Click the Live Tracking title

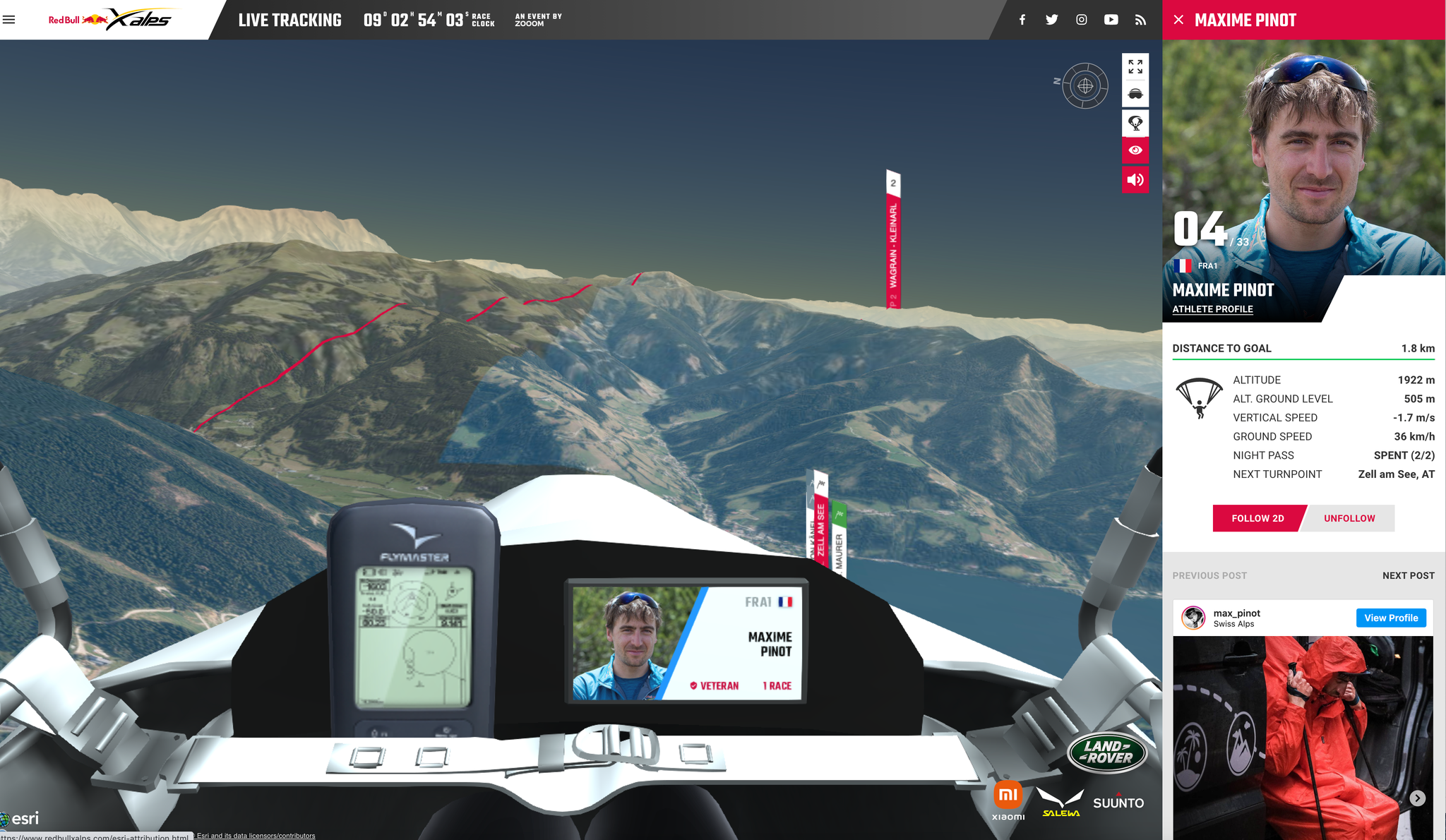tap(289, 20)
